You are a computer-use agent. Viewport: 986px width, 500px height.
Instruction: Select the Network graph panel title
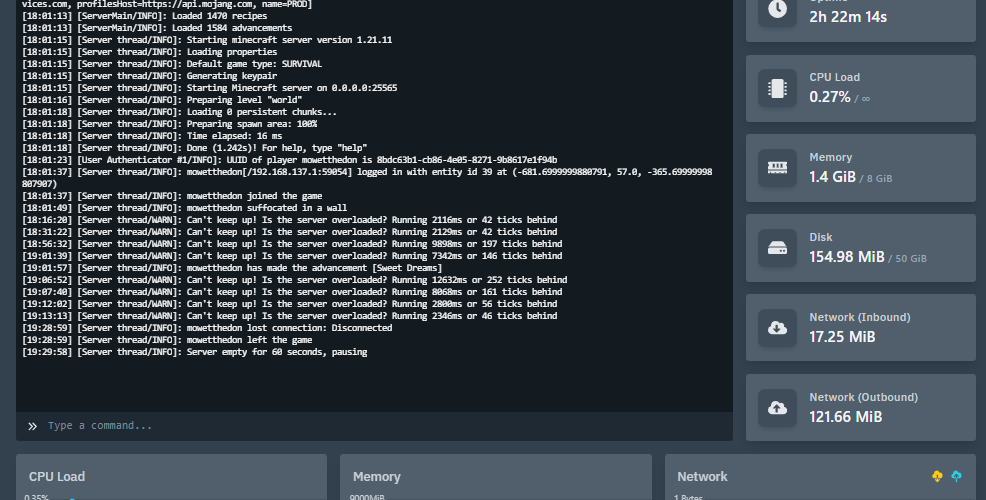(x=703, y=477)
